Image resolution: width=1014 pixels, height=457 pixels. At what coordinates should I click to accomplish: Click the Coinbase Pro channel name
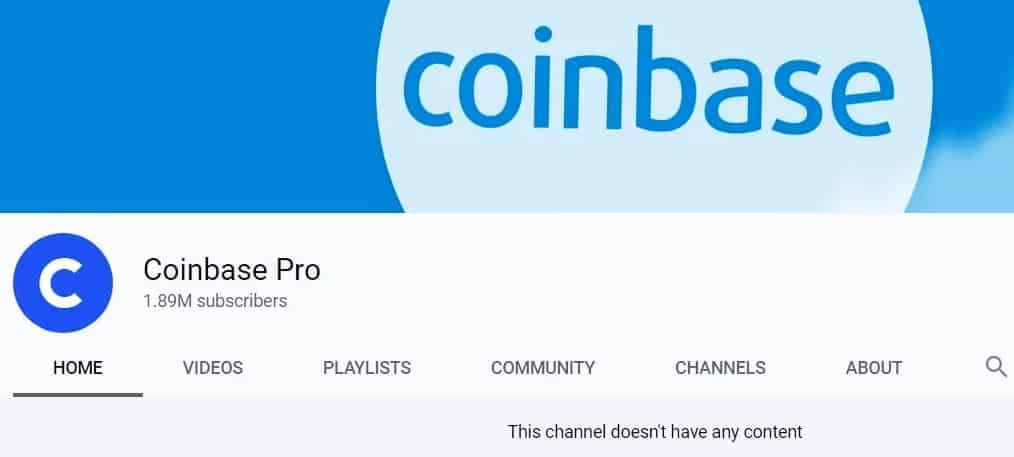[232, 270]
